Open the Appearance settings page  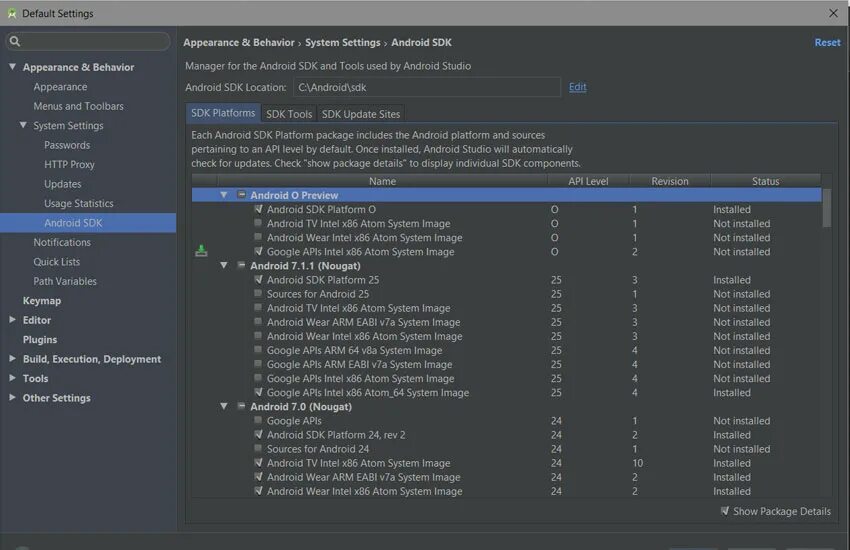pos(60,87)
